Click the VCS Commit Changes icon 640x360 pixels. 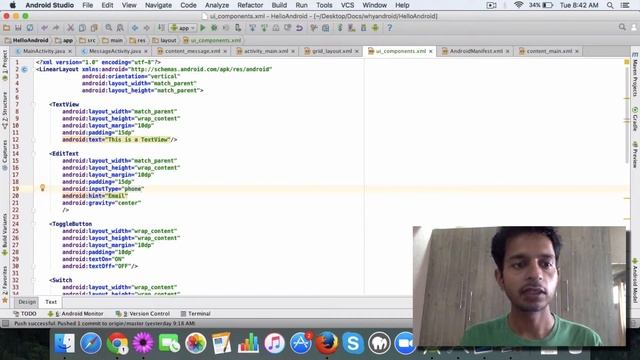coord(264,28)
